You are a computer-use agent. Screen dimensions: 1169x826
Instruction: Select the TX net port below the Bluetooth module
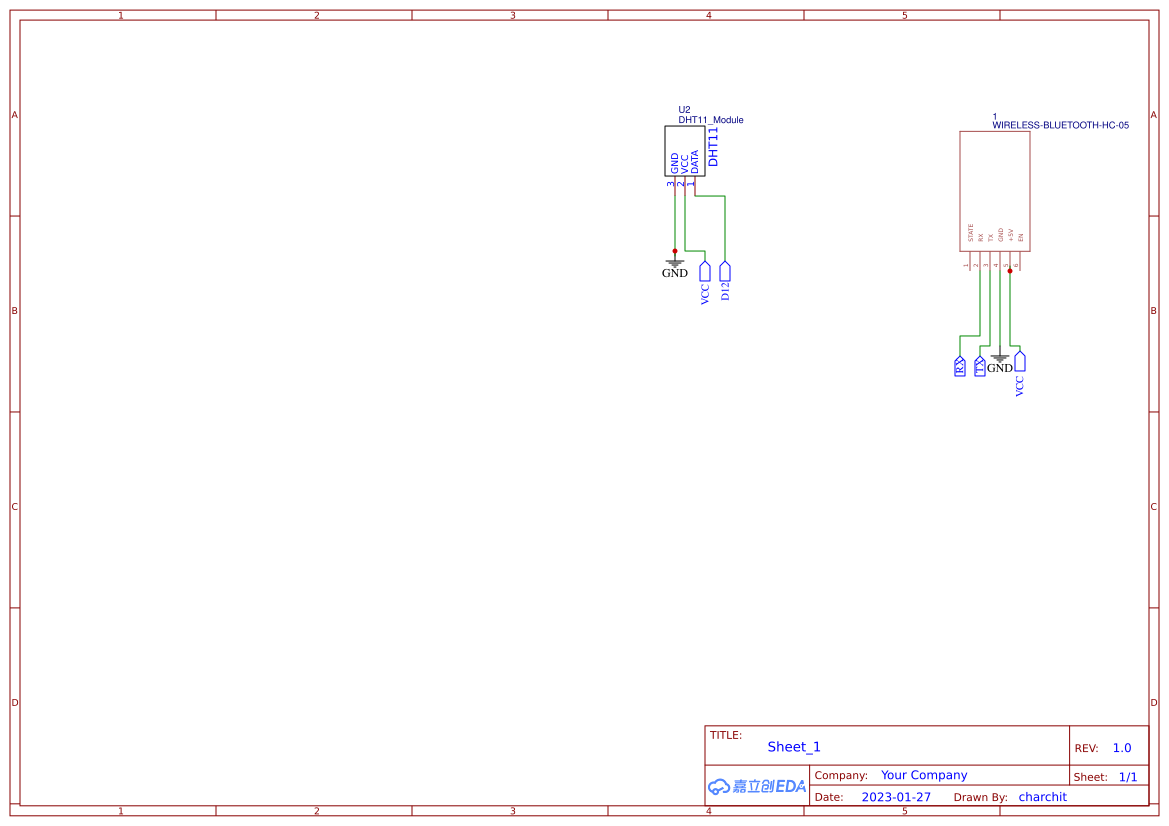pos(979,364)
